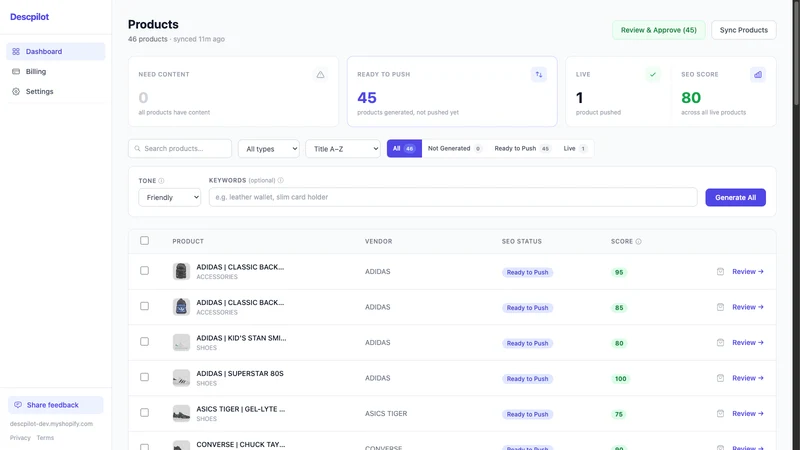The width and height of the screenshot is (800, 450).
Task: Open Settings in the sidebar
Action: pos(56,91)
